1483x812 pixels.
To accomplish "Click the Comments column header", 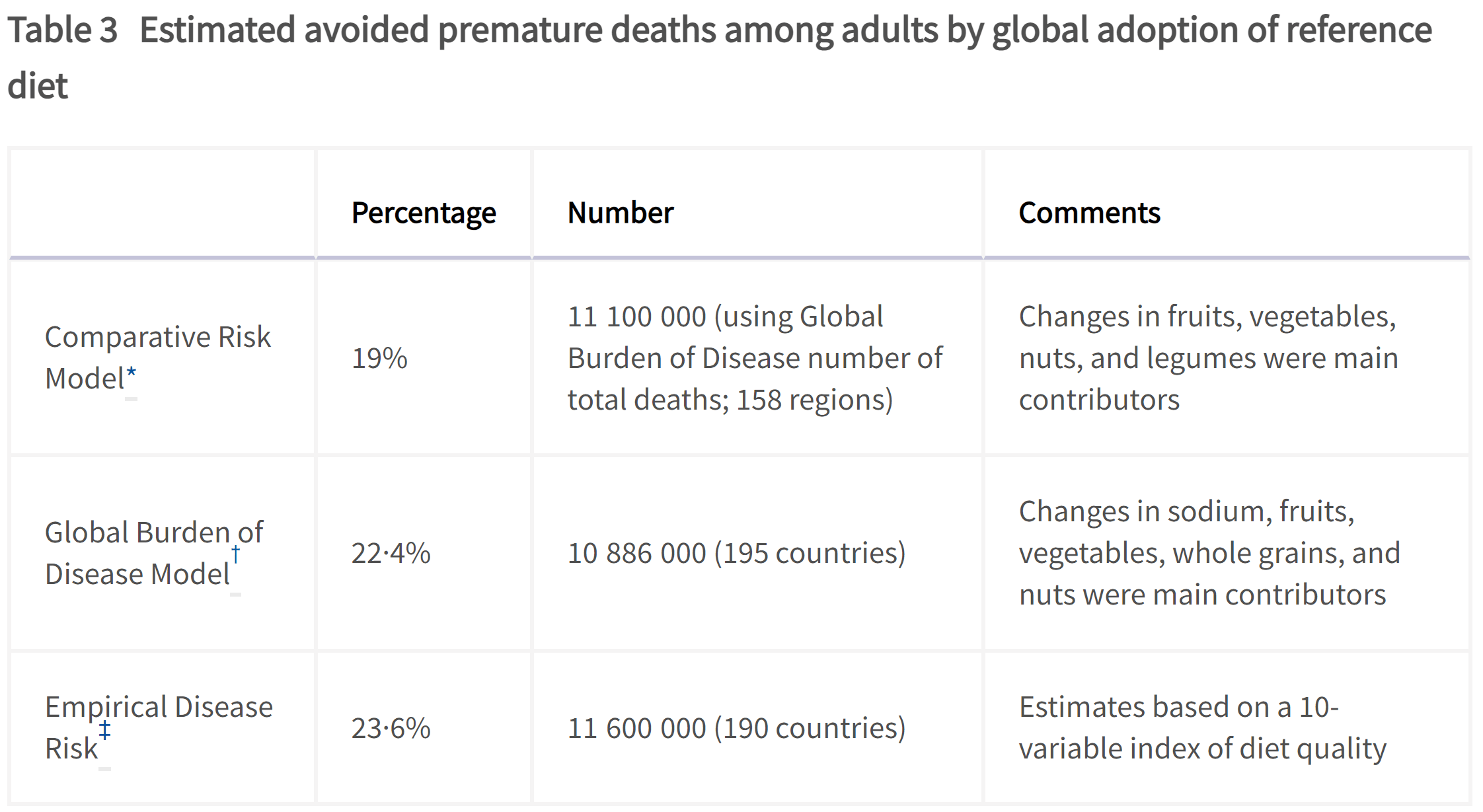I will click(x=1089, y=213).
